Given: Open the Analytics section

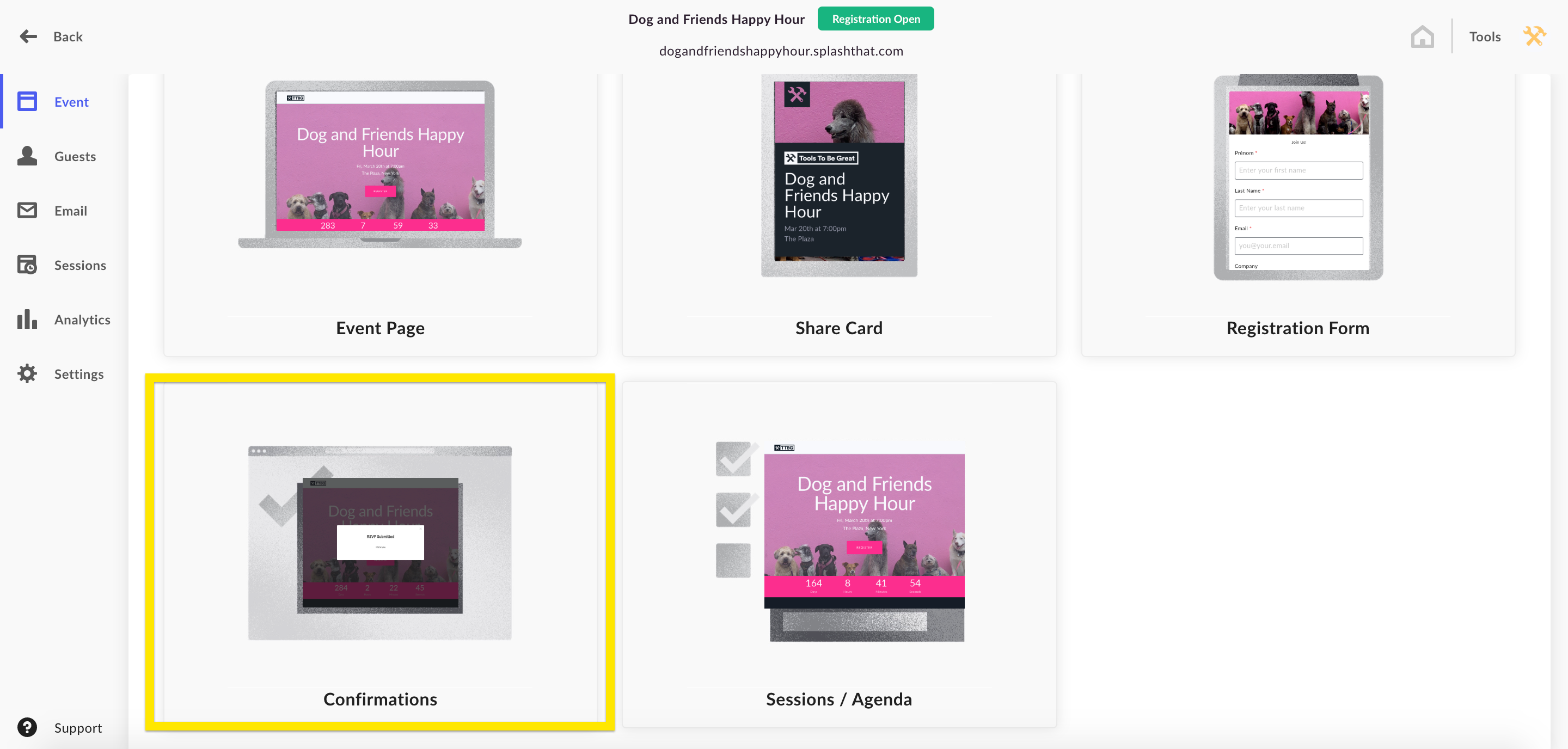Looking at the screenshot, I should tap(82, 320).
